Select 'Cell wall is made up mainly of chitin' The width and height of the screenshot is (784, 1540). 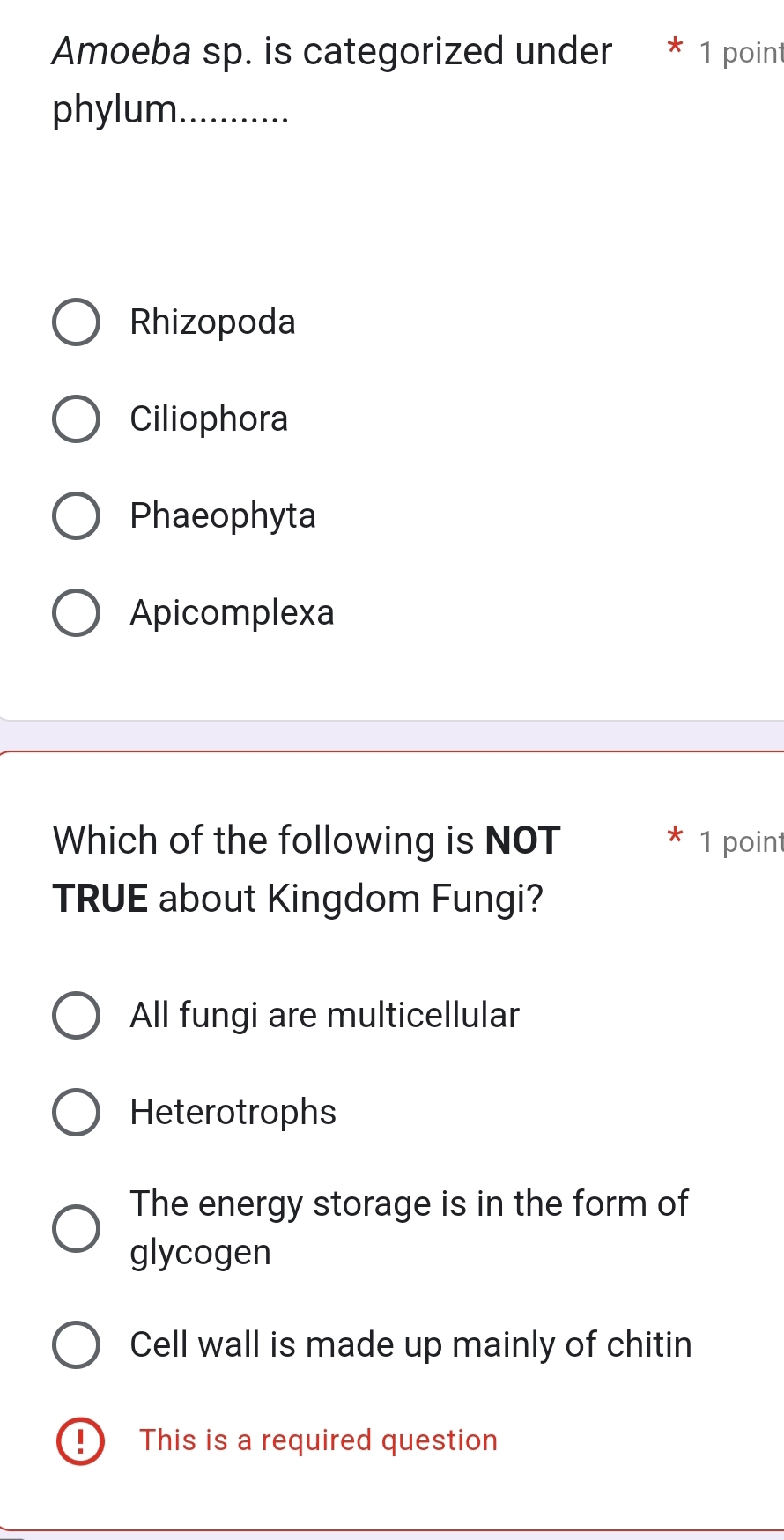[x=76, y=1344]
